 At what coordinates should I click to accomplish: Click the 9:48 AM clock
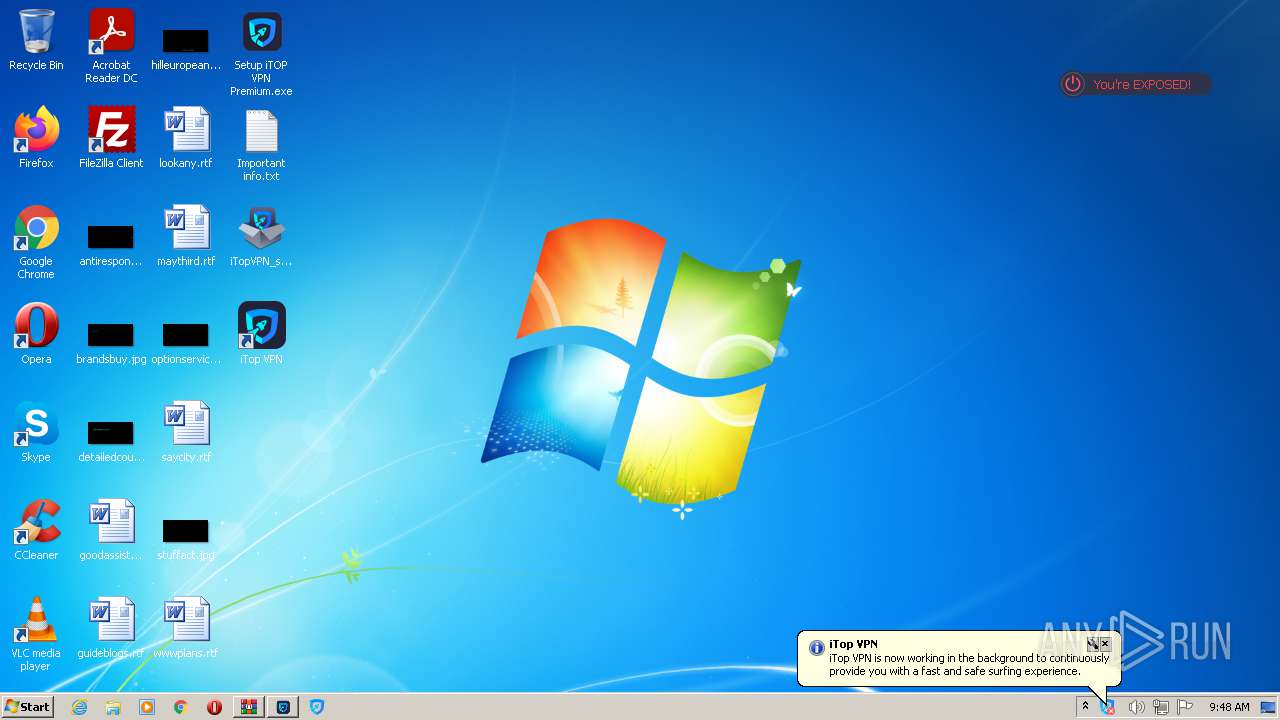(1229, 707)
